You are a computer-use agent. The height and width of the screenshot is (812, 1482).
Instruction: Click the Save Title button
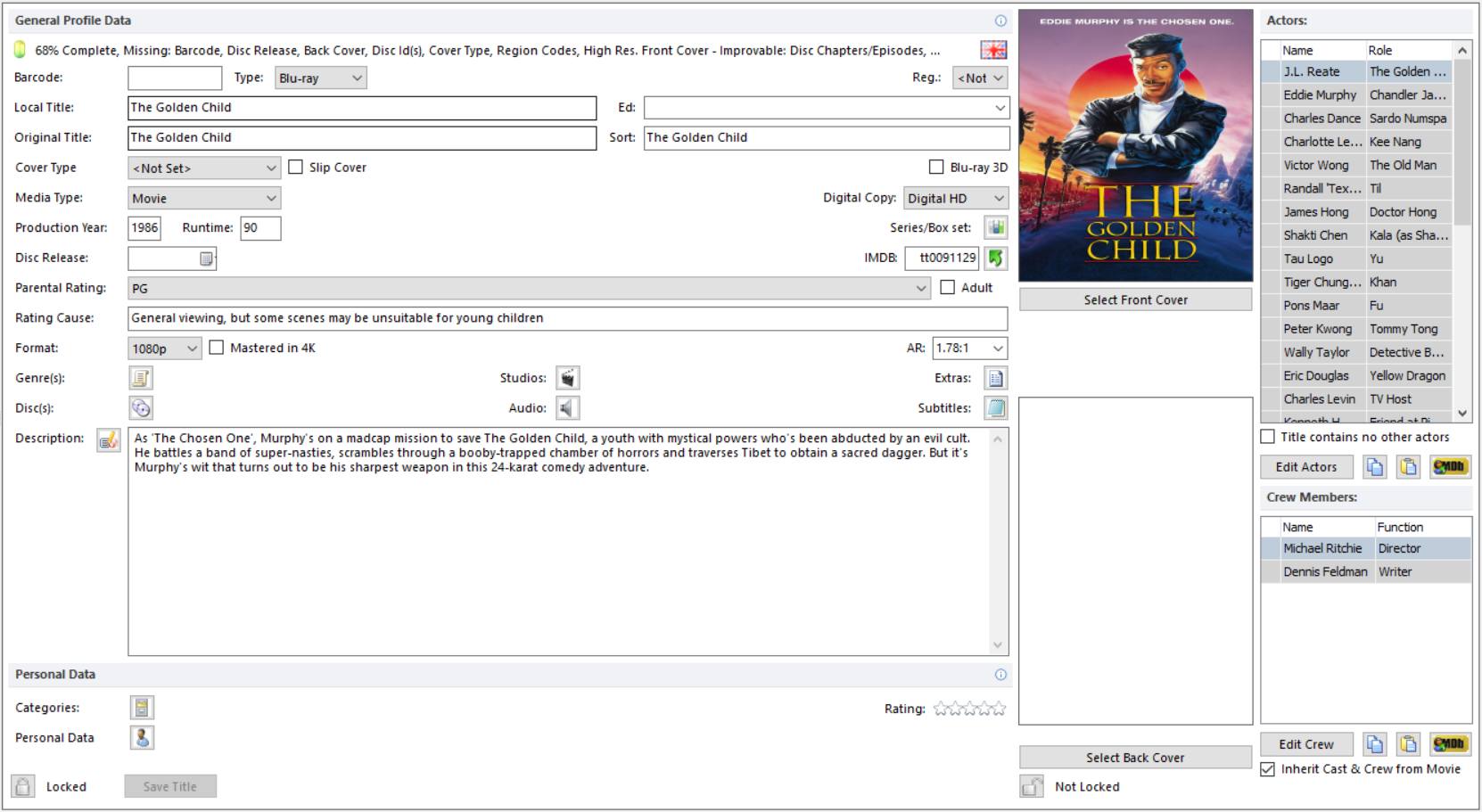(170, 786)
